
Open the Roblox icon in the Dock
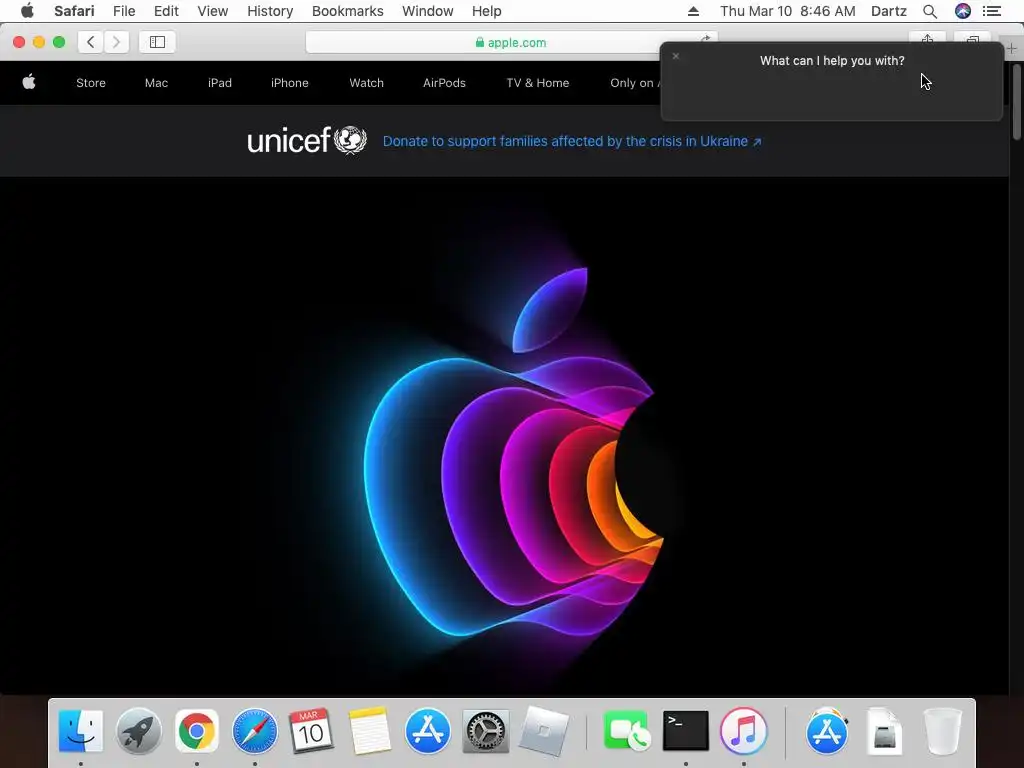(543, 731)
